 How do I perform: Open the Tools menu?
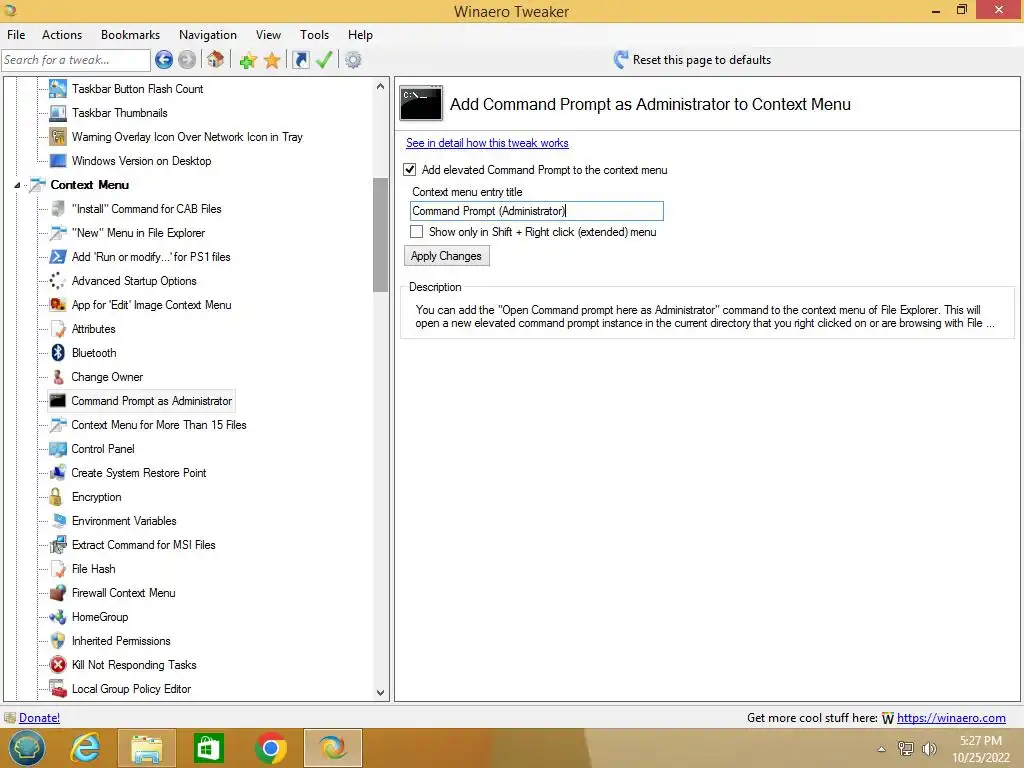click(314, 35)
